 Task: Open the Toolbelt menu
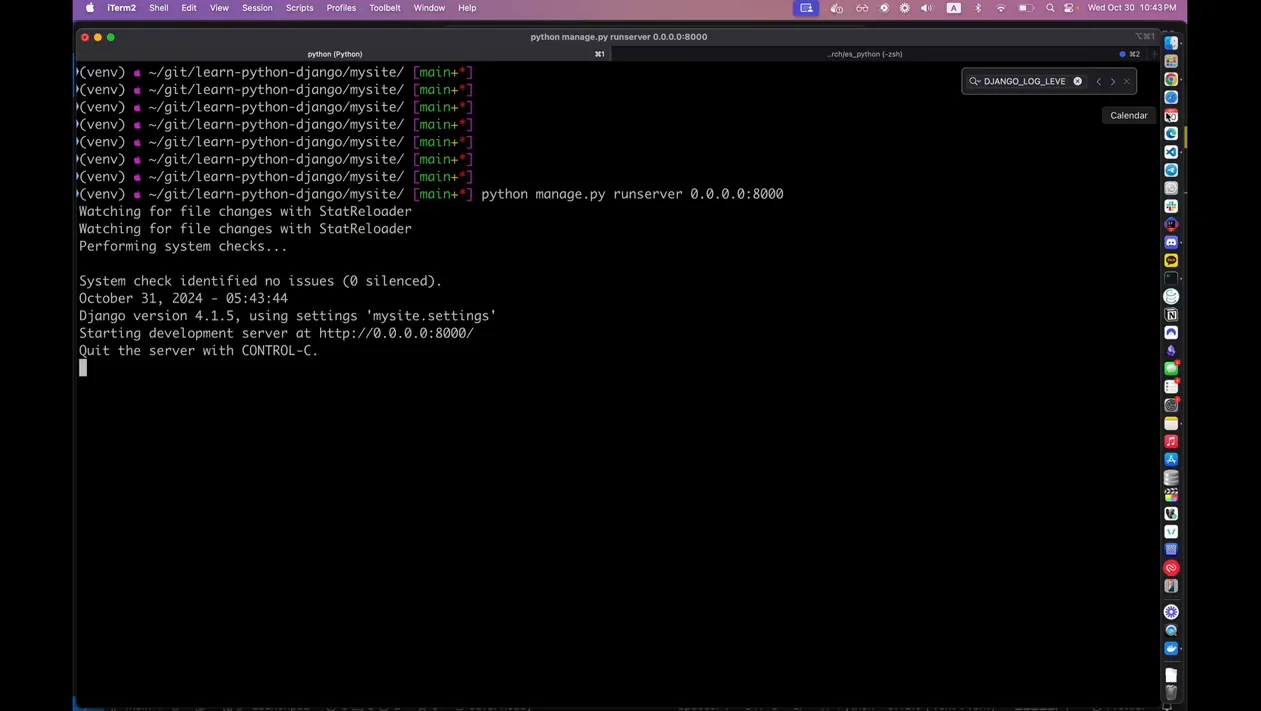tap(385, 8)
